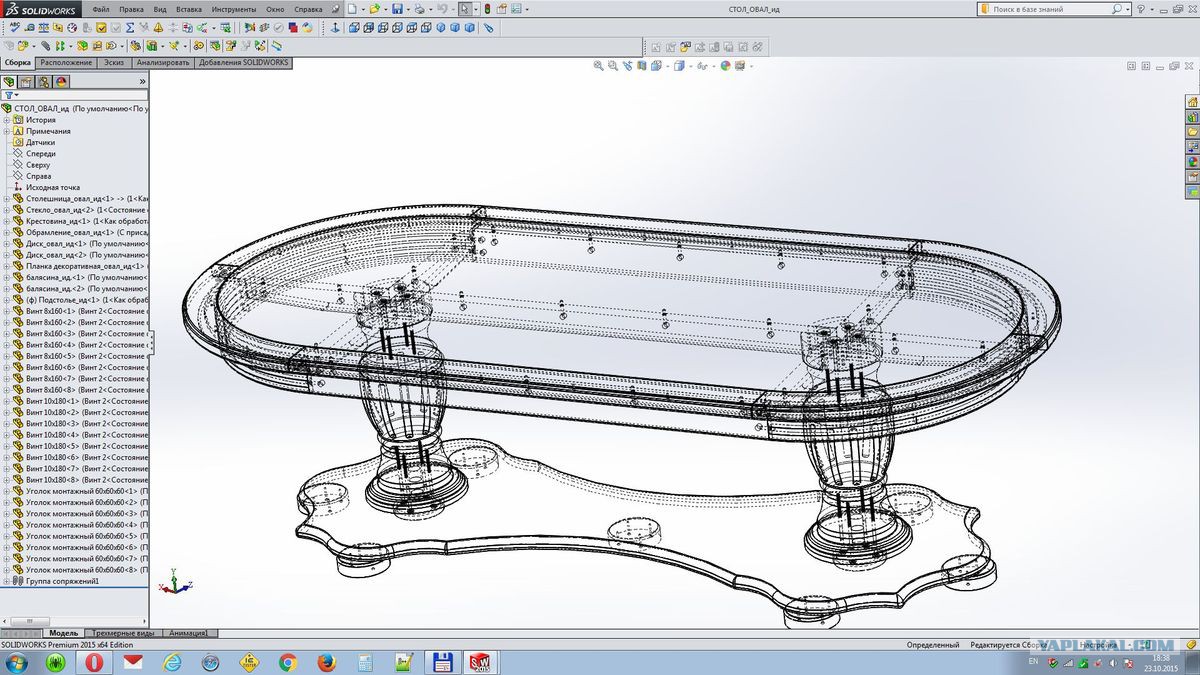Viewport: 1200px width, 675px height.
Task: Open File Explorer folder icon in task pane
Action: coord(1192,132)
